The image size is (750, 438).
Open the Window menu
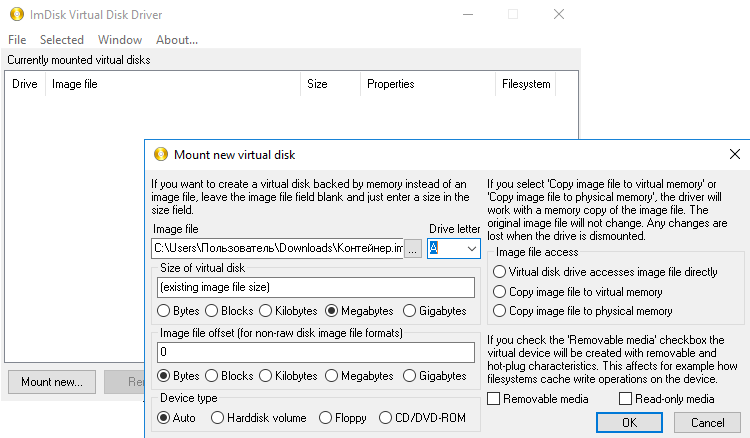(120, 40)
